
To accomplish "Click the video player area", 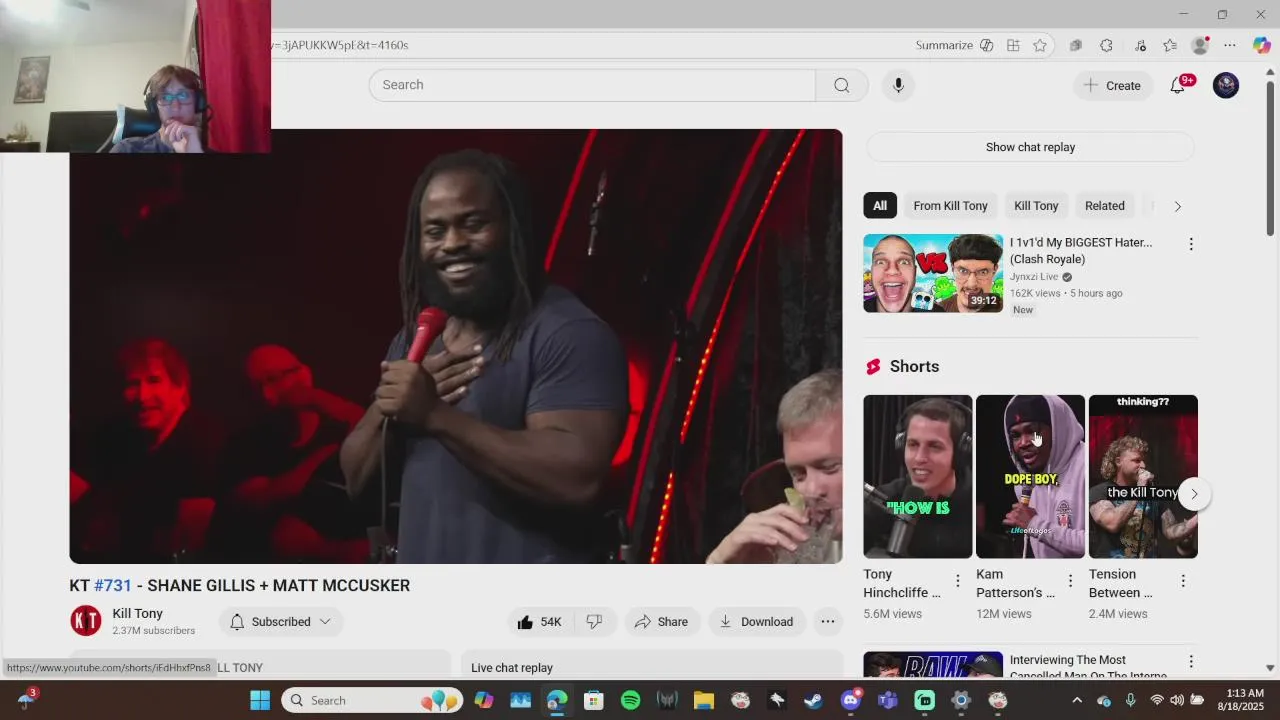I will pyautogui.click(x=456, y=346).
